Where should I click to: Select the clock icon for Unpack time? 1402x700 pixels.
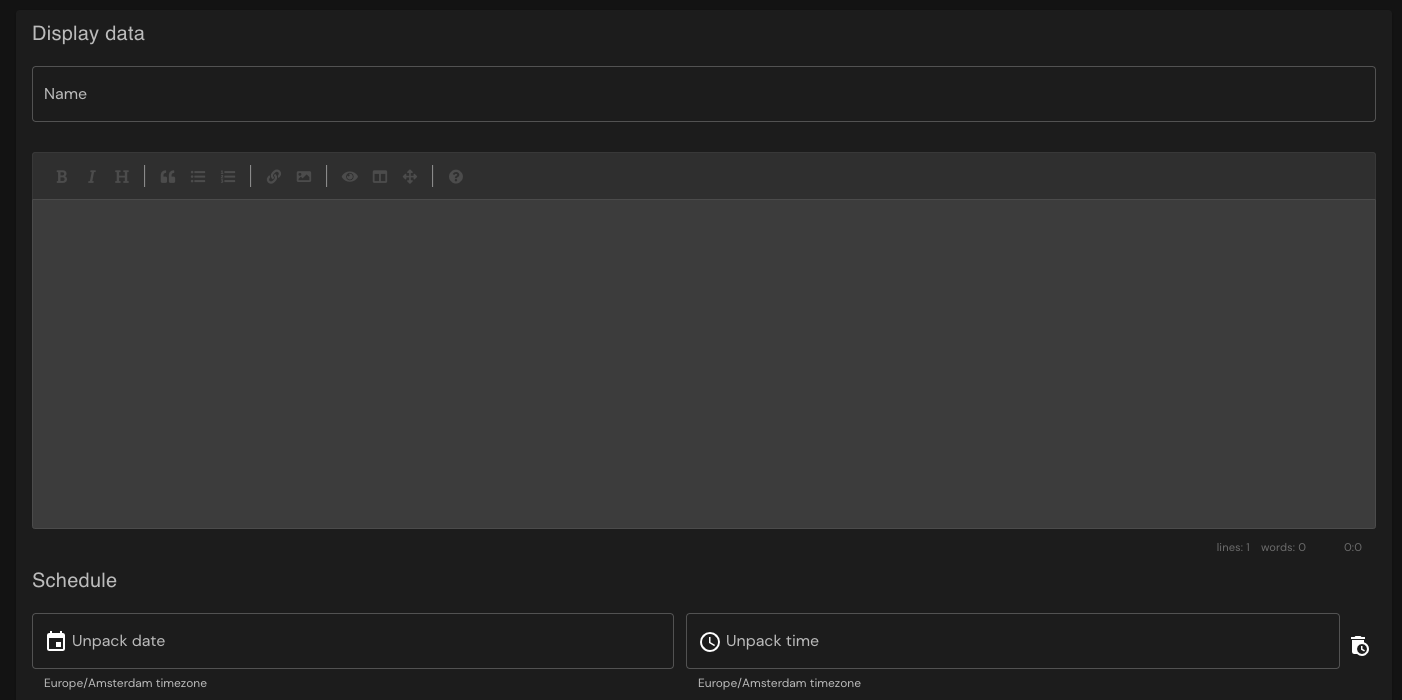click(x=710, y=642)
